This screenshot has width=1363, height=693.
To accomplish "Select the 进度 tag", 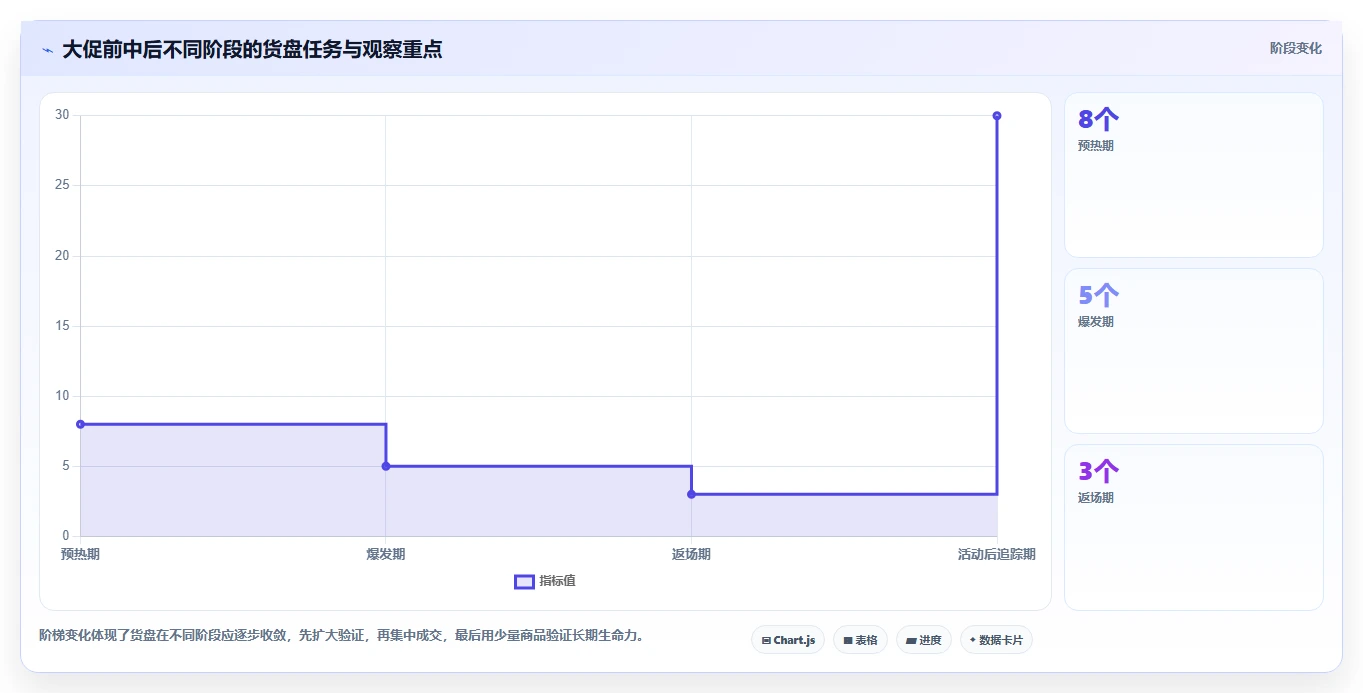I will tap(924, 640).
